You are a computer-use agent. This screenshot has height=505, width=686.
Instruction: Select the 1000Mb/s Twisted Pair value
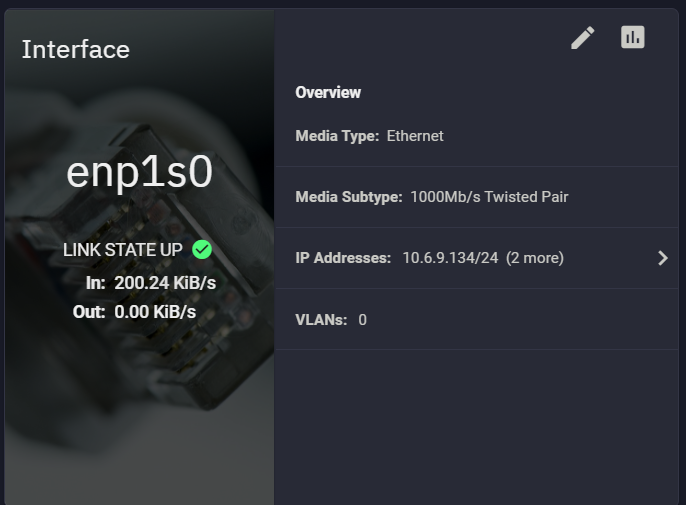pyautogui.click(x=490, y=197)
